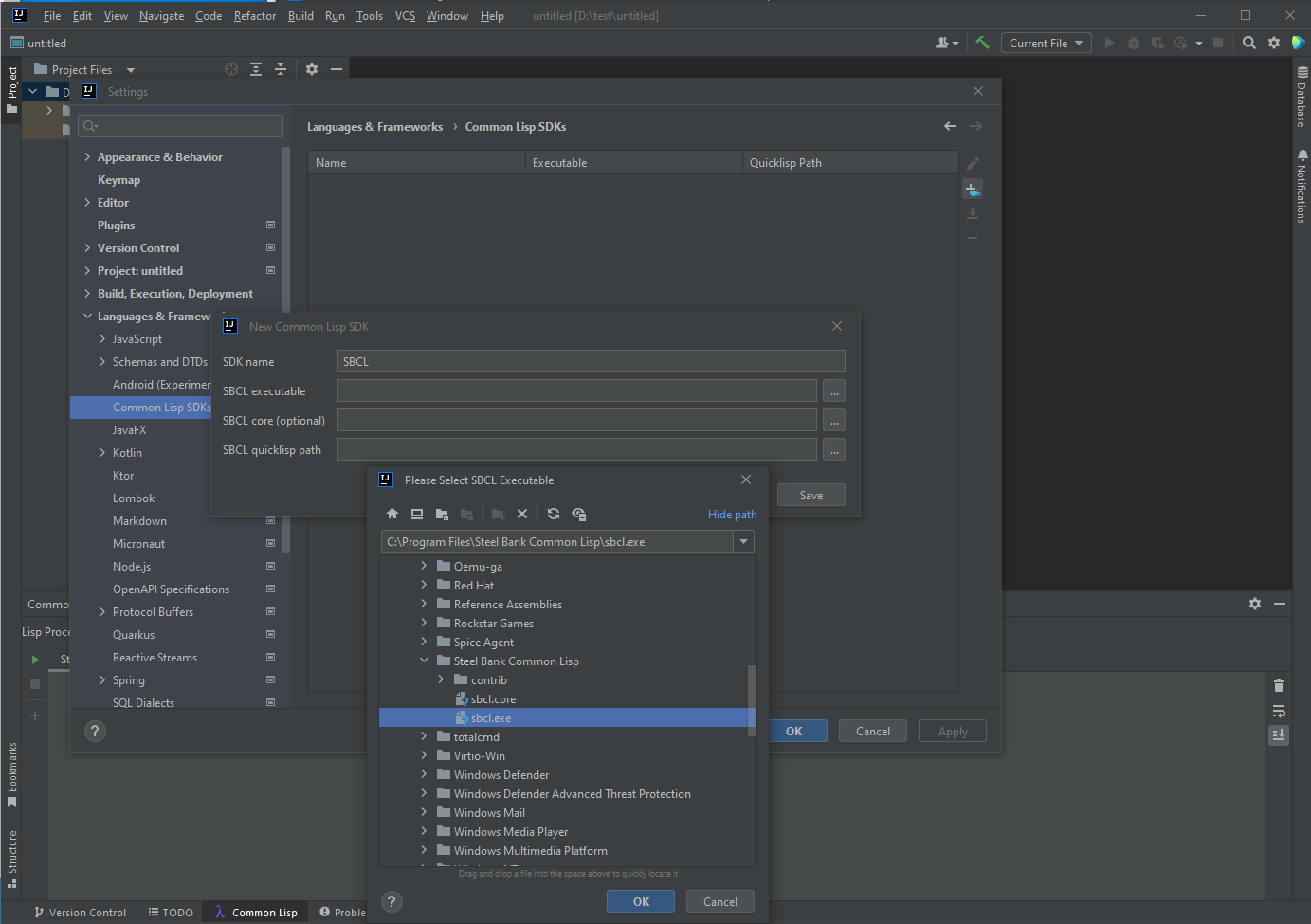Click the Delete X icon in chooser toolbar
The image size is (1311, 924).
coord(522,515)
